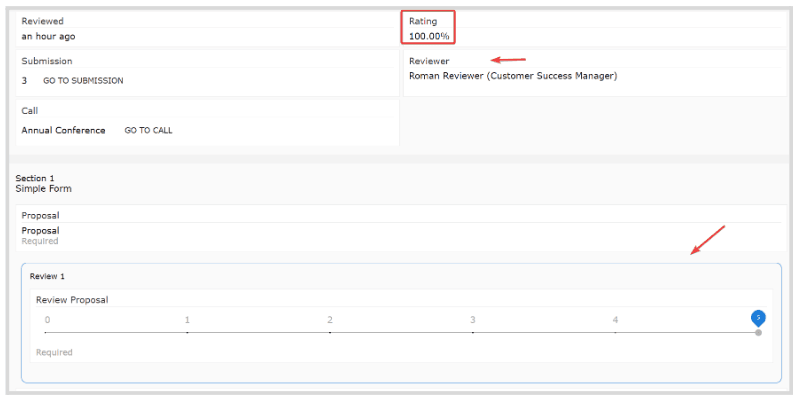This screenshot has height=399, width=798.
Task: Select the text 'an hour ago'
Action: pyautogui.click(x=48, y=37)
